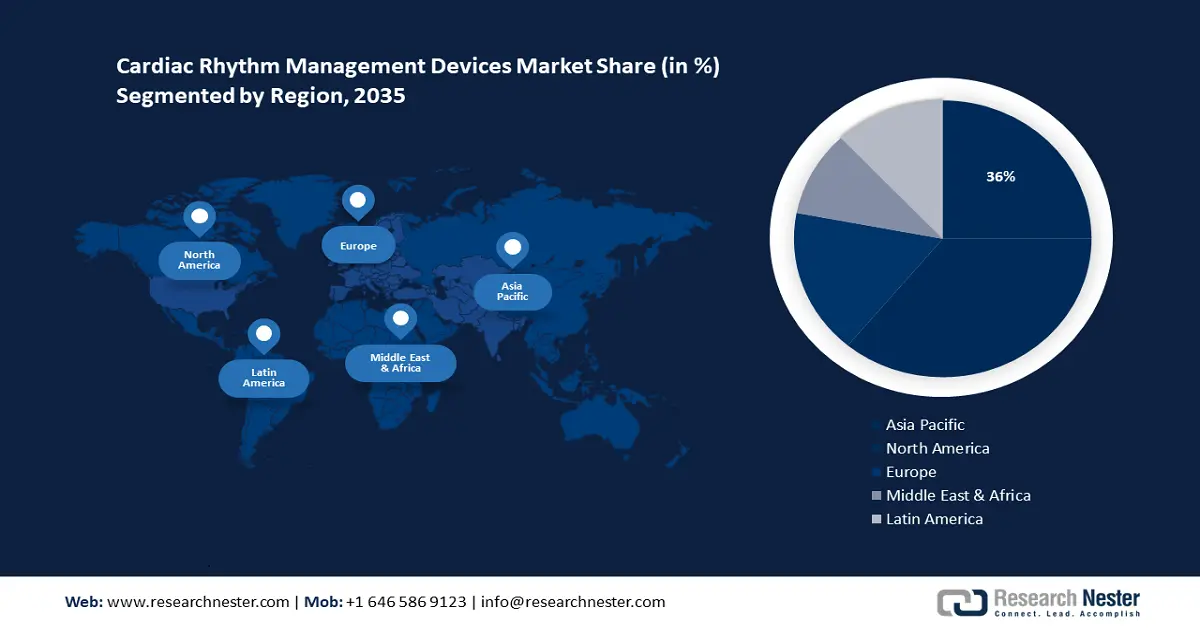Select the North America region label

coord(200,260)
